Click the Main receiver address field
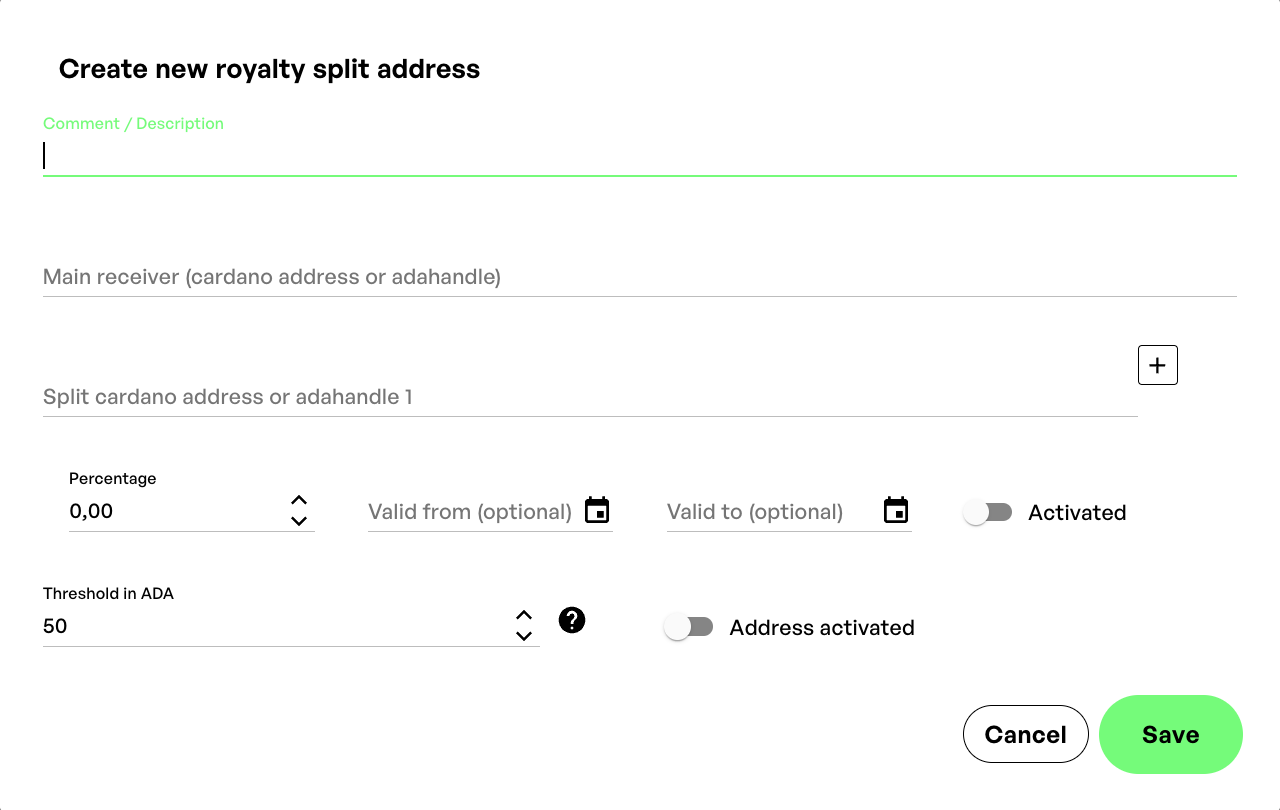The width and height of the screenshot is (1280, 810). click(640, 277)
